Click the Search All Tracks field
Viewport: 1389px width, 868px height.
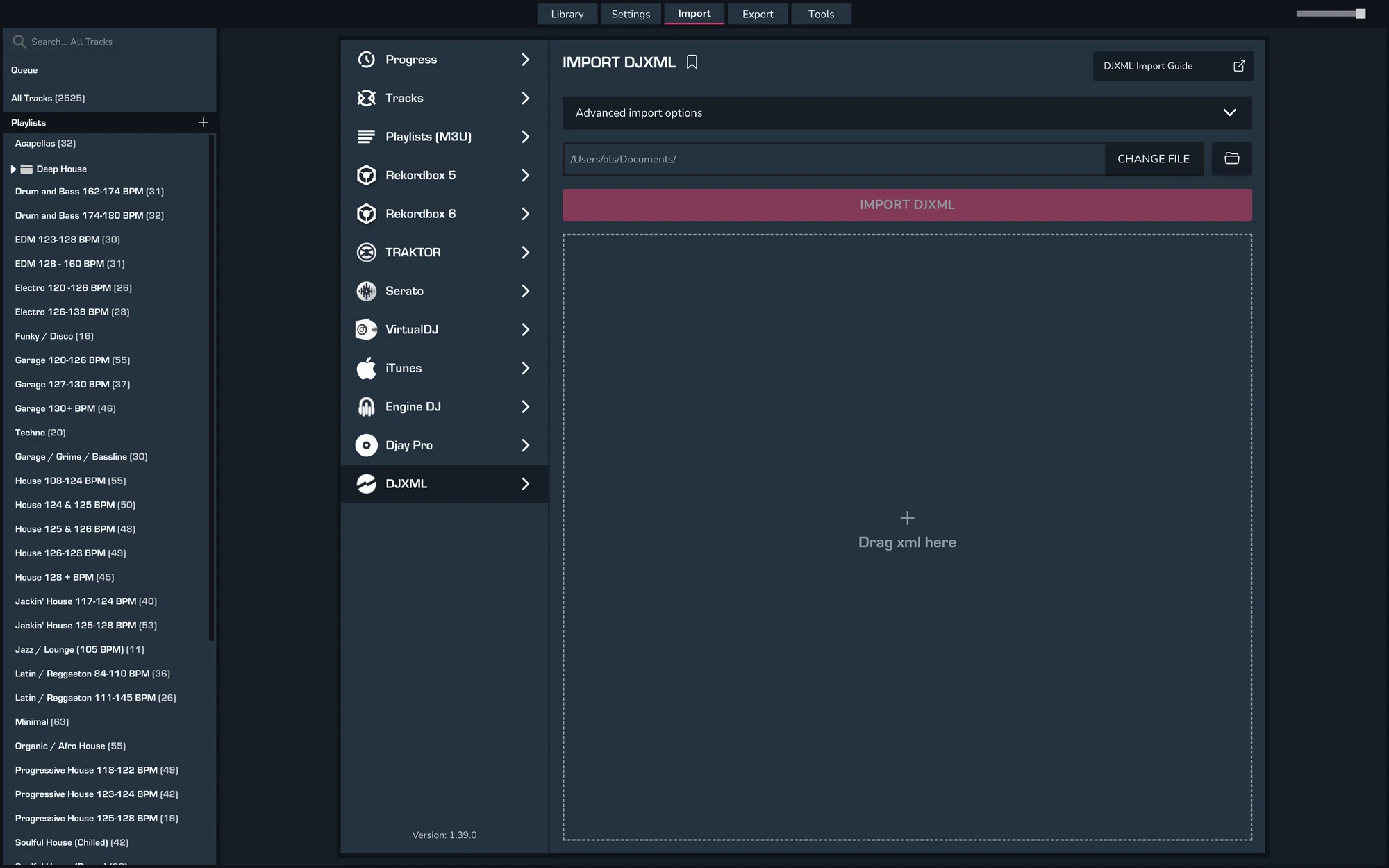coord(111,42)
